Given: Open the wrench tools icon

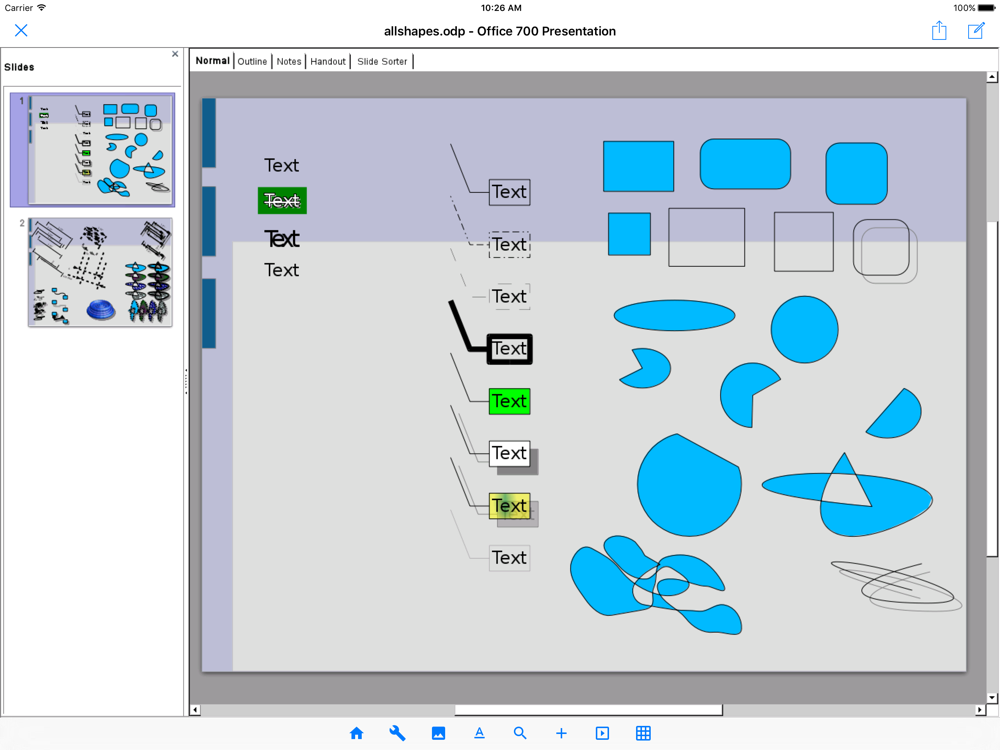Looking at the screenshot, I should pos(397,733).
